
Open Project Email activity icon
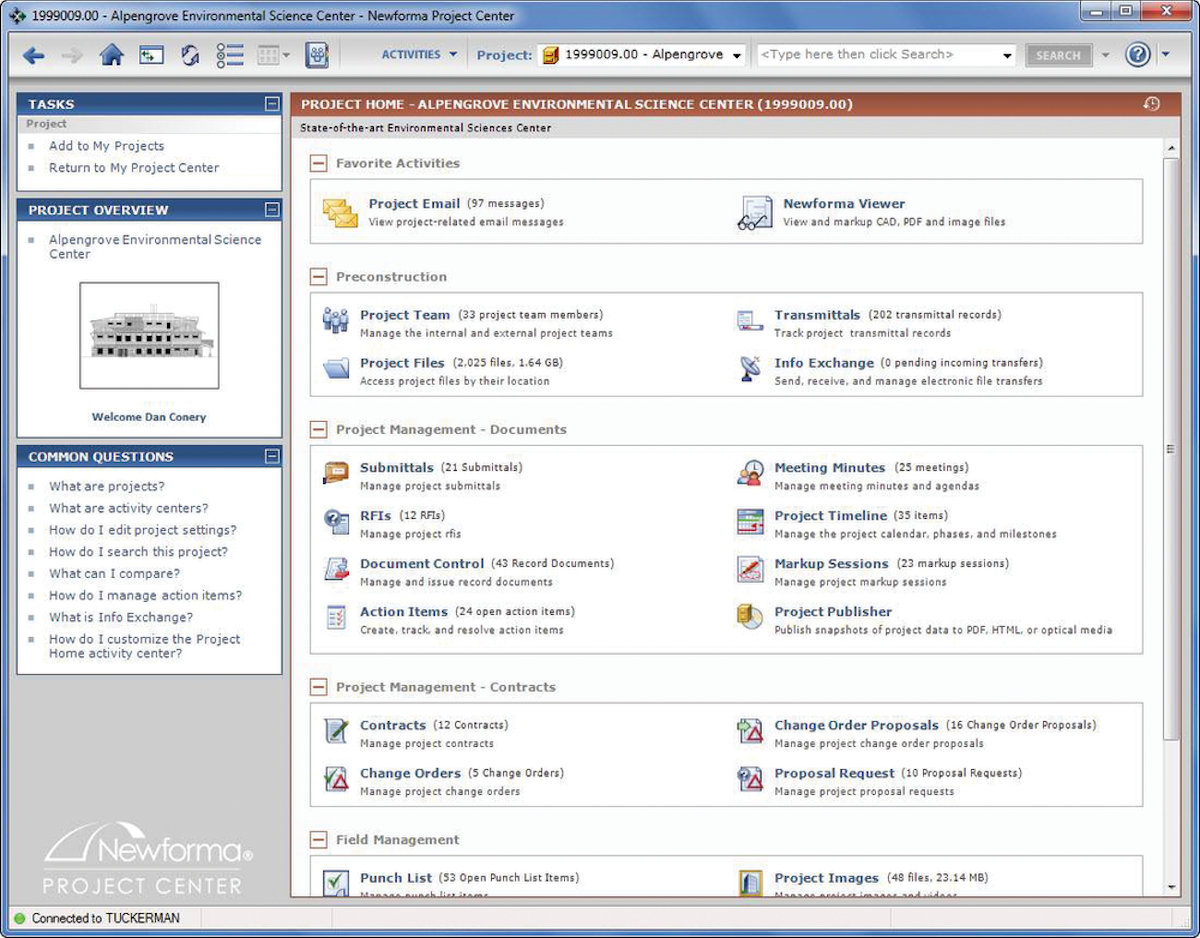pos(339,210)
